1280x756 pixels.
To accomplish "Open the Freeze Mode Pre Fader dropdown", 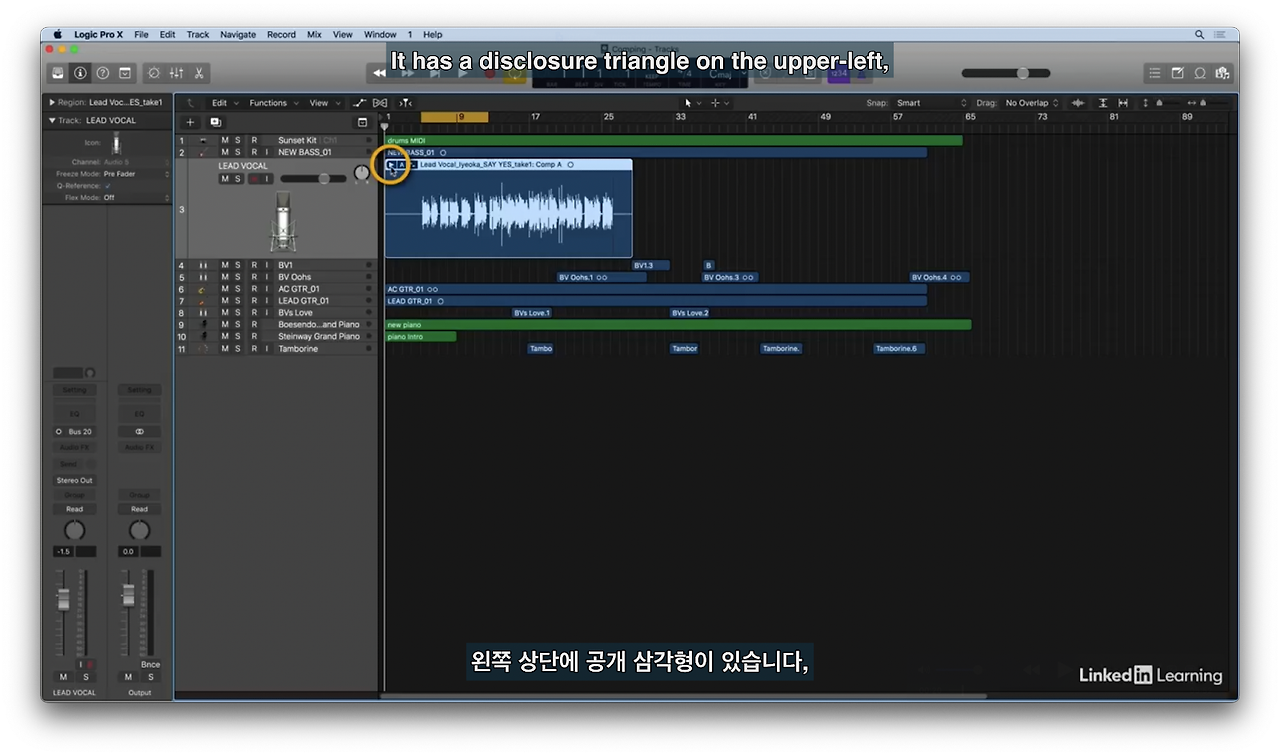I will coord(135,174).
